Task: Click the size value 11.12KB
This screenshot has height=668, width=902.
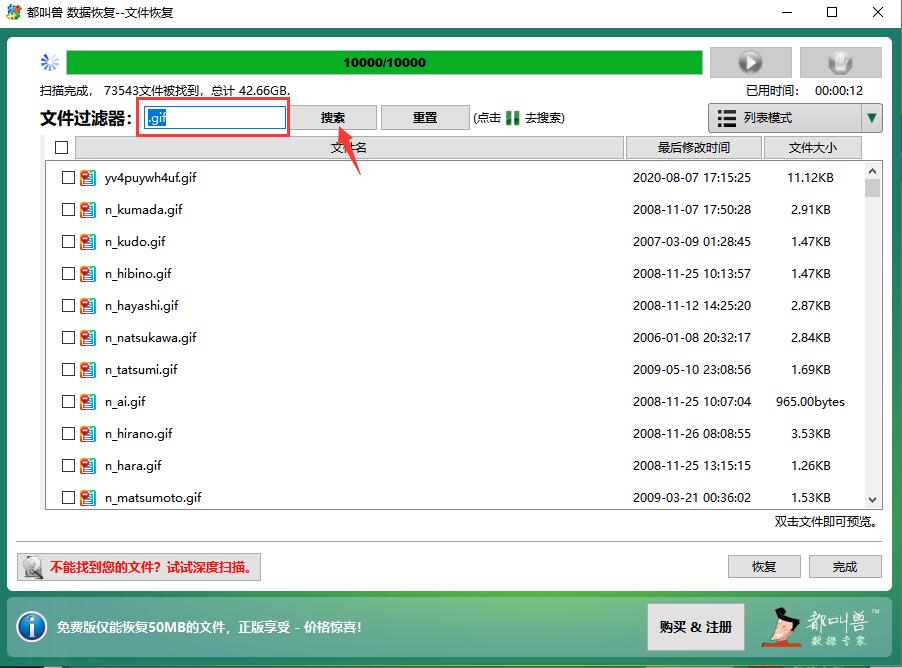Action: coord(810,178)
